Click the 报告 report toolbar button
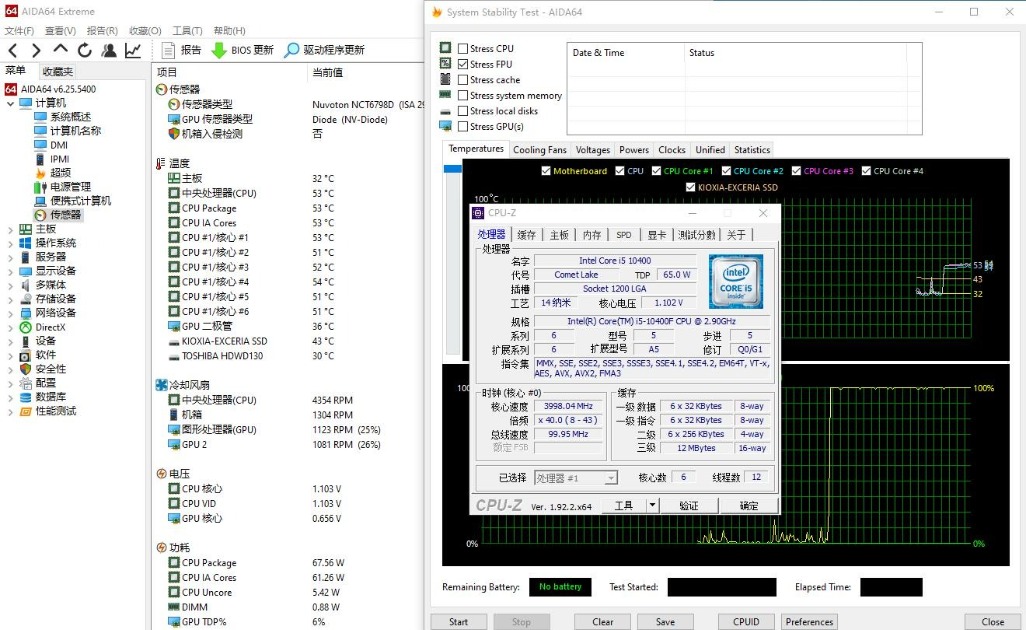The height and width of the screenshot is (630, 1026). click(x=181, y=50)
